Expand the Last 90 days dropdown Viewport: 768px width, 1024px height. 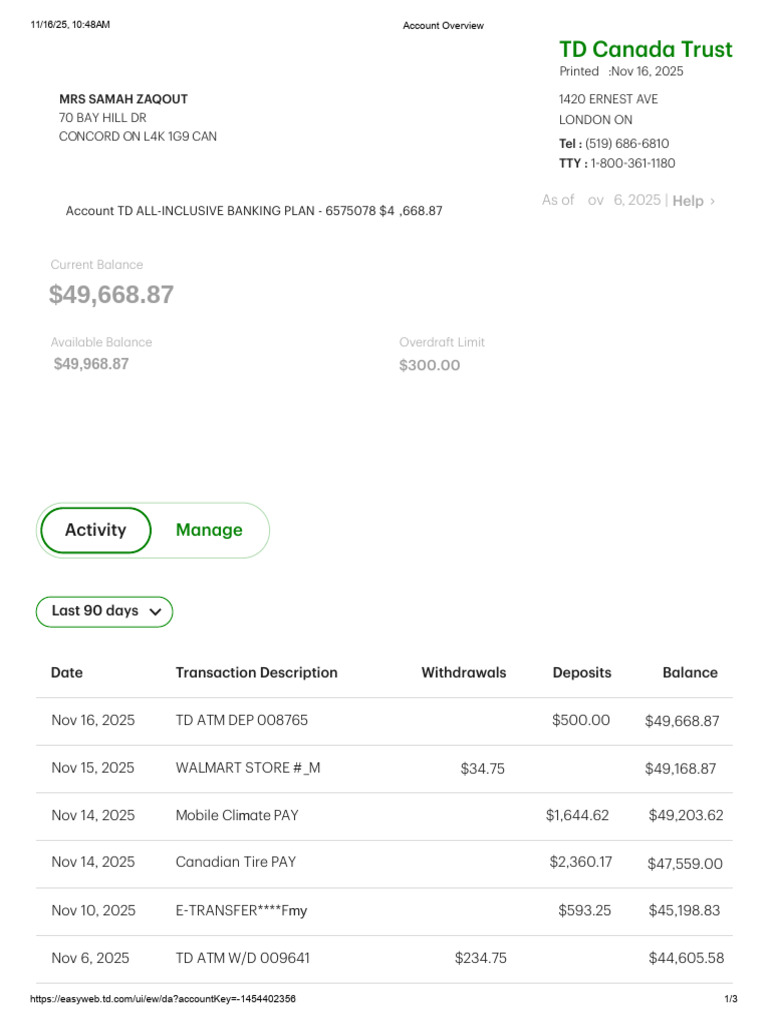(104, 612)
